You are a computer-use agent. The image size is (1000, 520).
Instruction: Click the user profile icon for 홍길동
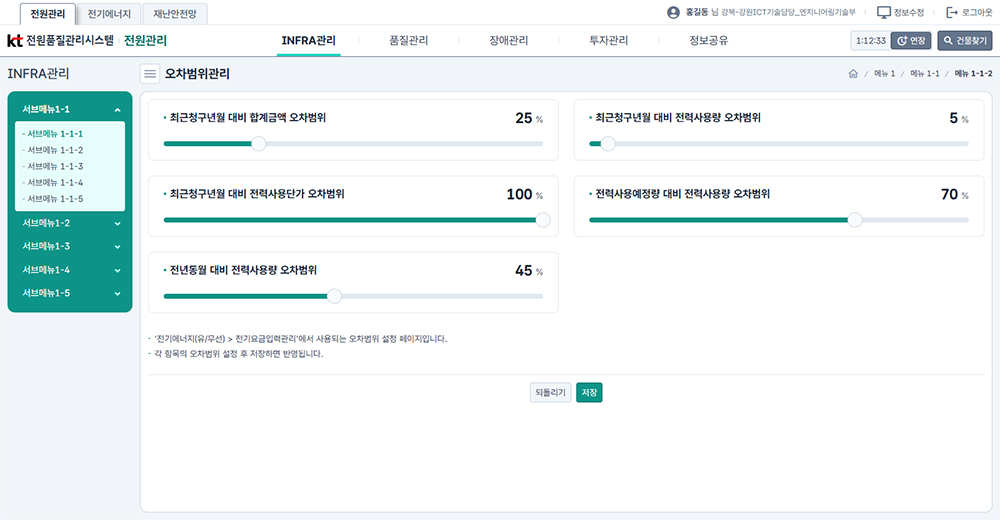click(x=673, y=13)
